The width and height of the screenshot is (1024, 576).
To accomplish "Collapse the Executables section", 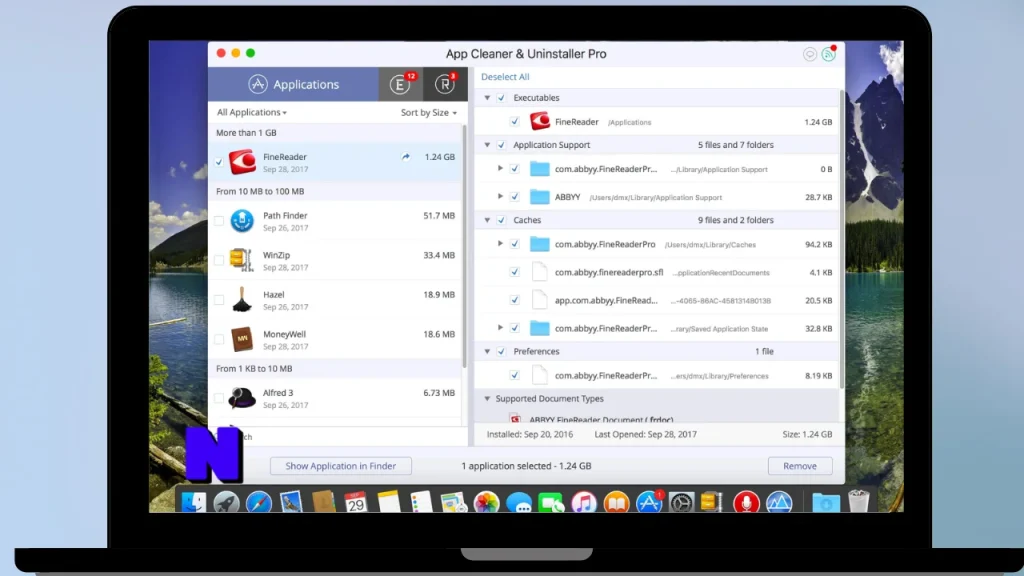I will [487, 98].
